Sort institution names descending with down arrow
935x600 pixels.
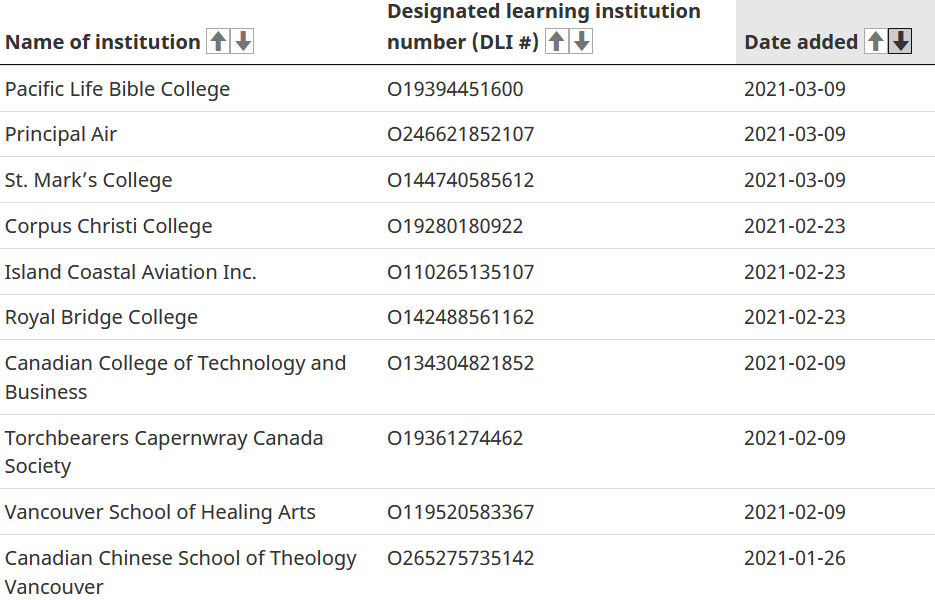tap(243, 41)
